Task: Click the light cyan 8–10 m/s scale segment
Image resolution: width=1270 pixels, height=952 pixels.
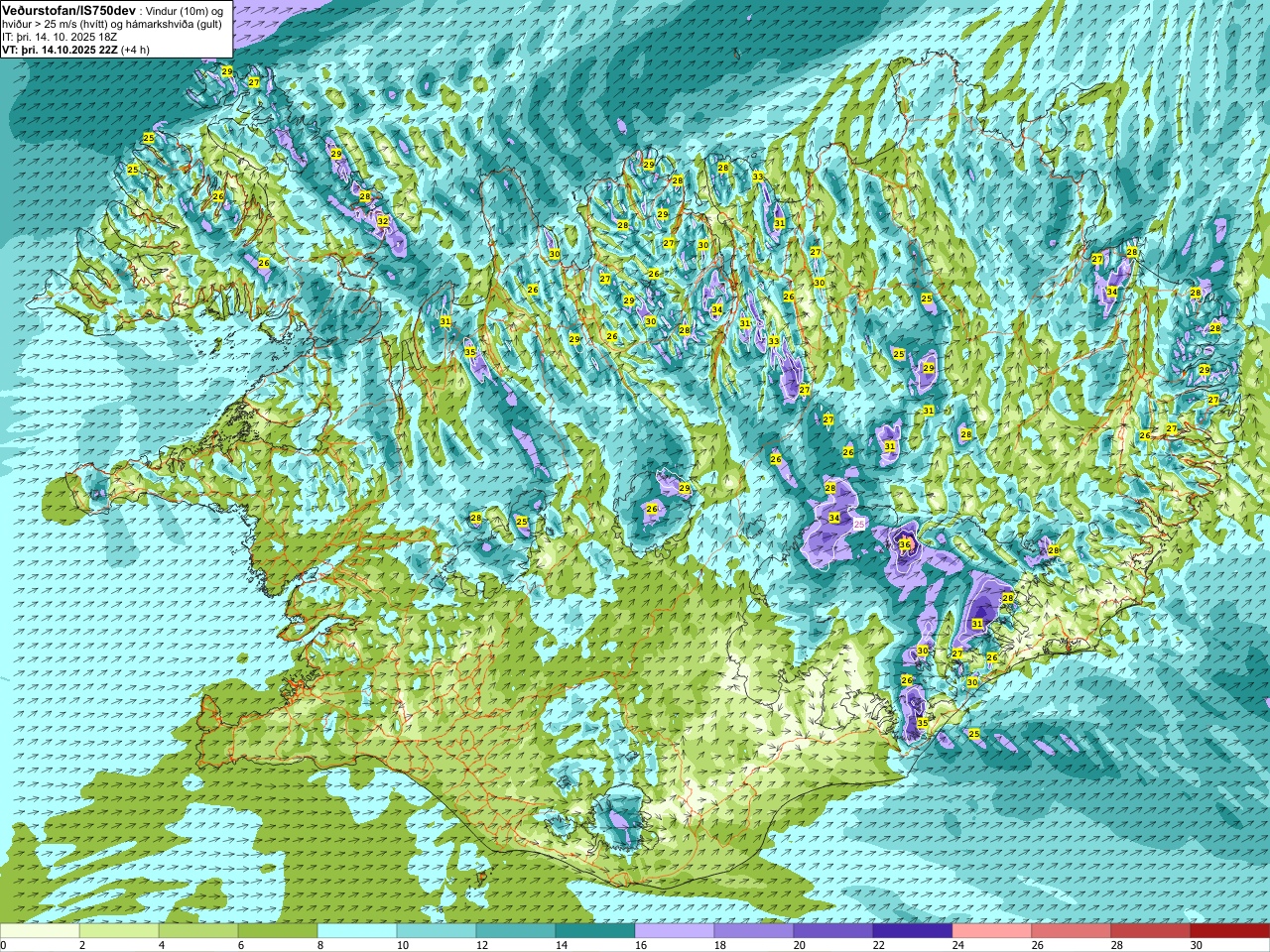Action: coord(357,931)
